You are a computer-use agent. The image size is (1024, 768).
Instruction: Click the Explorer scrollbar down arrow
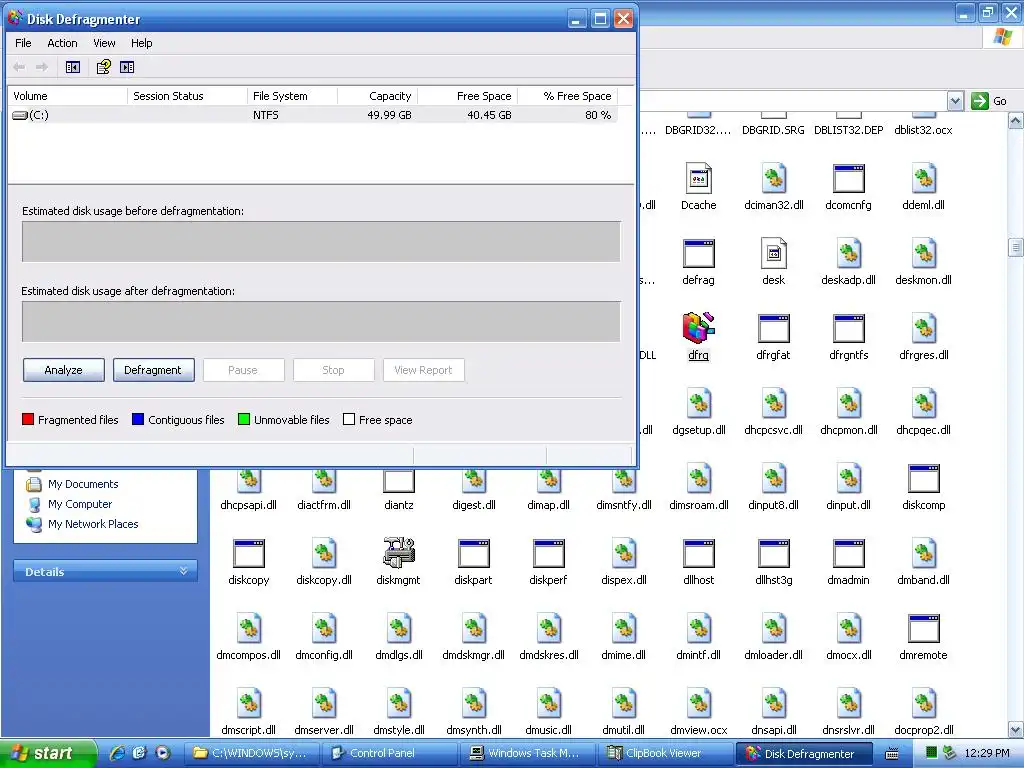pyautogui.click(x=1016, y=729)
